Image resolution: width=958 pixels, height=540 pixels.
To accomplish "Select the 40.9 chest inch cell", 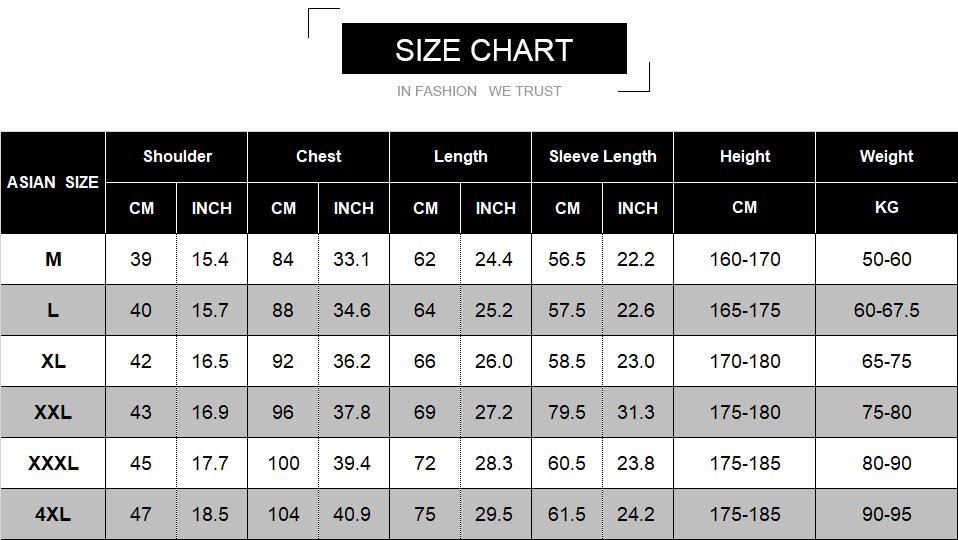I will tap(352, 514).
